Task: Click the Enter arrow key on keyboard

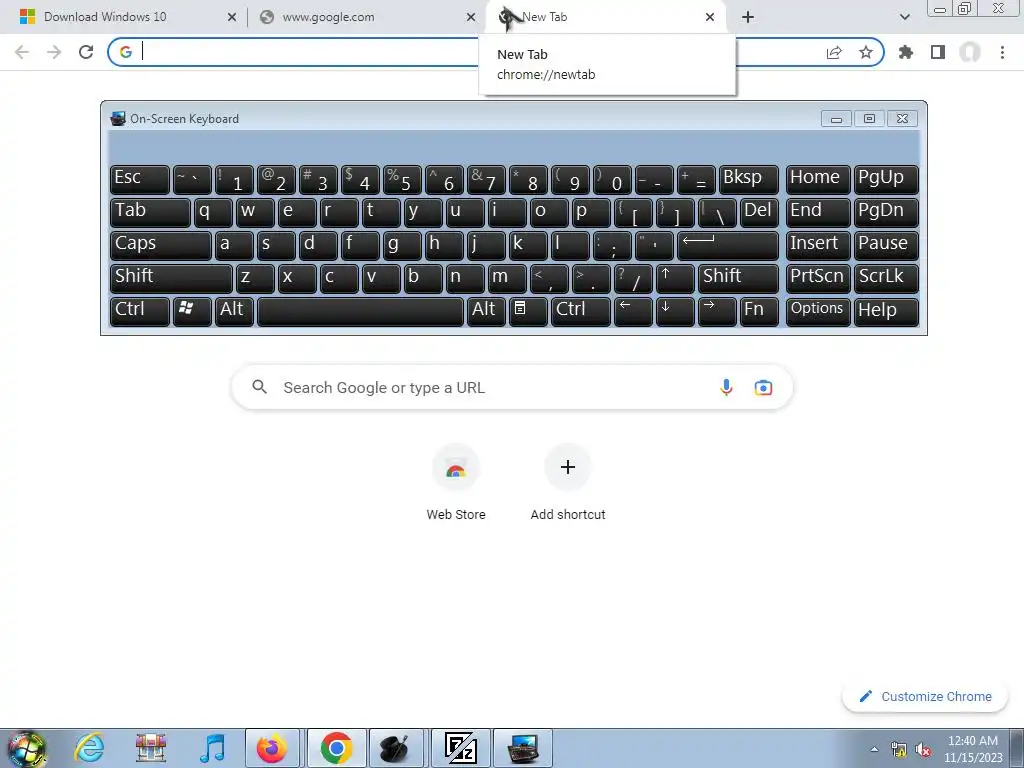Action: click(728, 245)
